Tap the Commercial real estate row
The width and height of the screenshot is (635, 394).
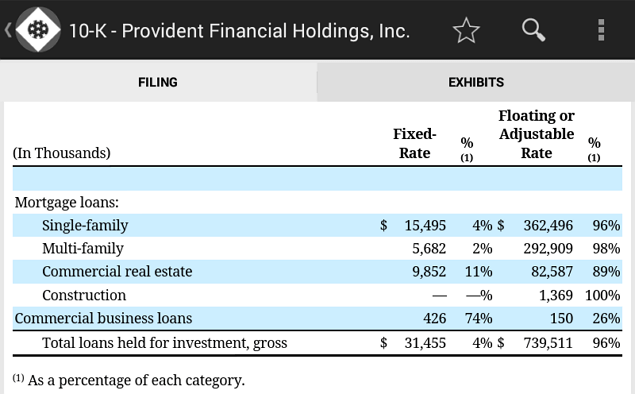(x=317, y=271)
